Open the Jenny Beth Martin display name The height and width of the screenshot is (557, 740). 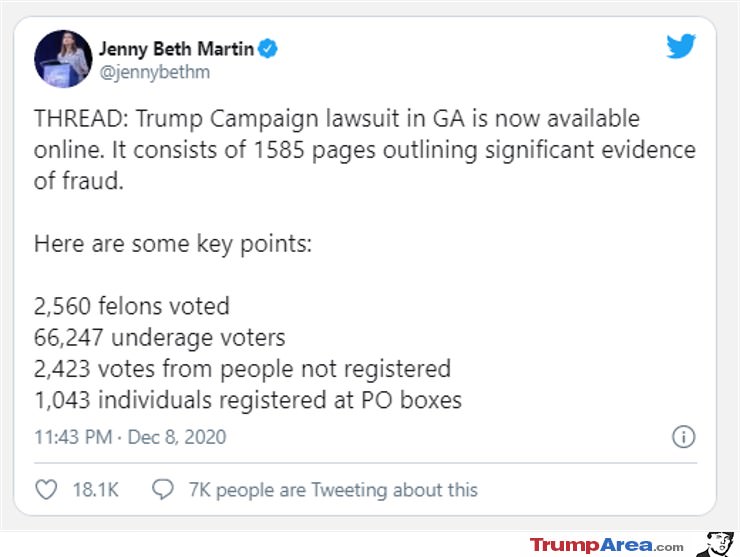tap(177, 49)
